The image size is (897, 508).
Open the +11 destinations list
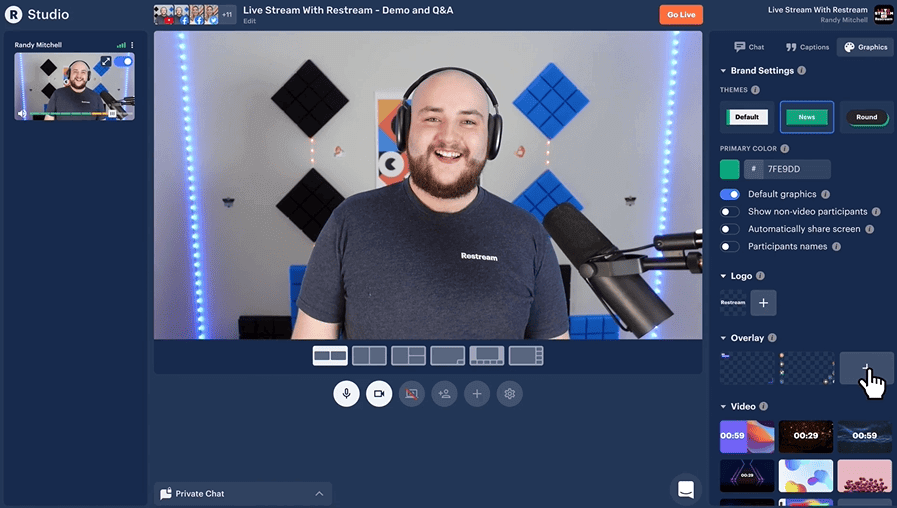[227, 14]
